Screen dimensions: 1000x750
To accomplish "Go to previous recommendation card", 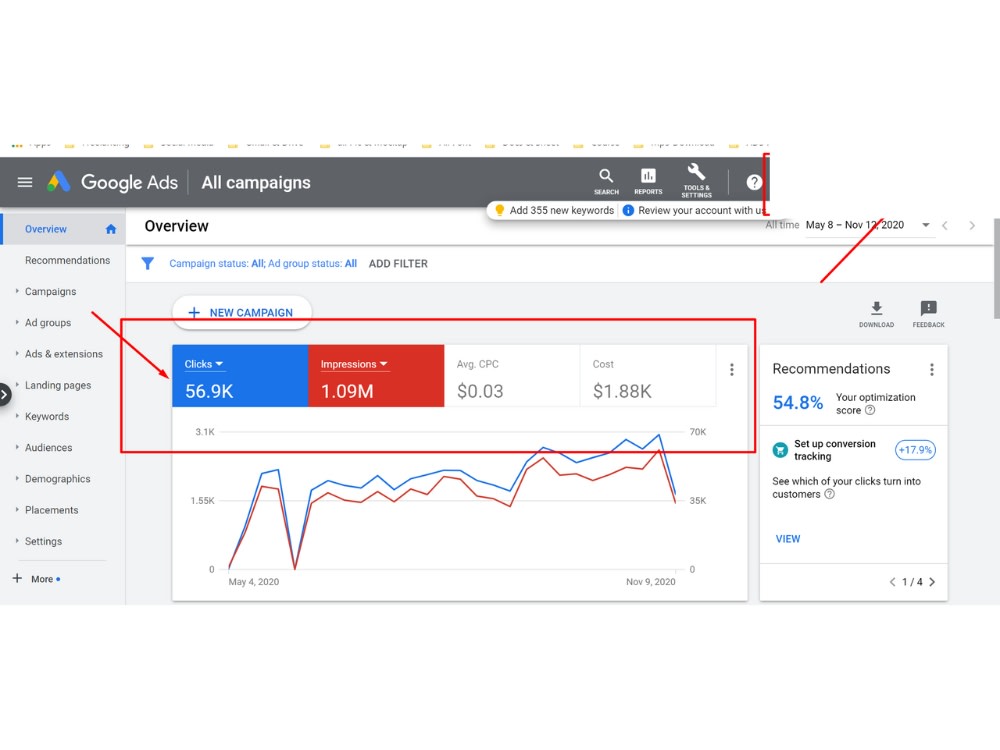I will coord(892,582).
